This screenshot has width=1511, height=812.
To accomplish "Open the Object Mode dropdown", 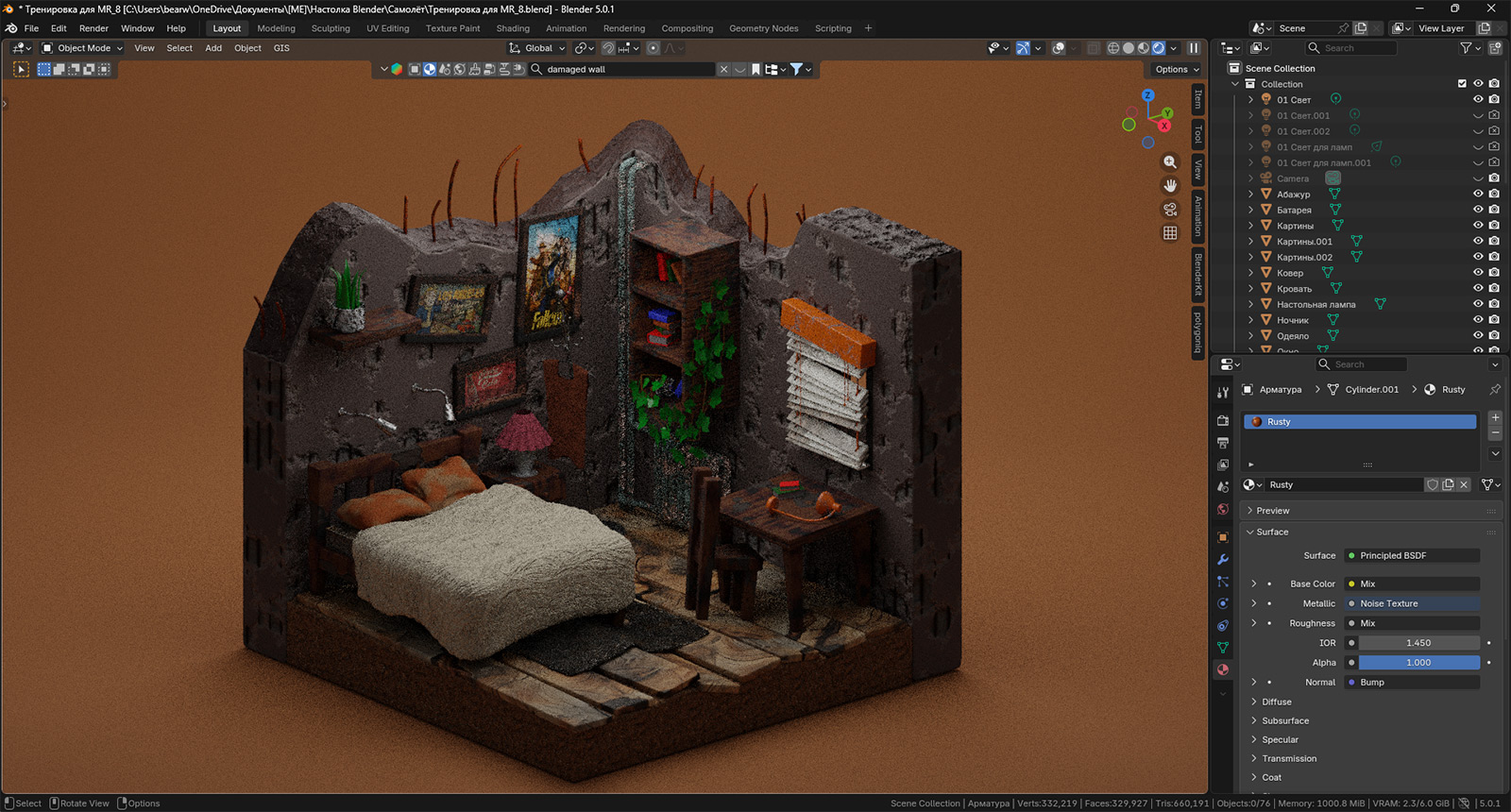I will click(x=83, y=48).
